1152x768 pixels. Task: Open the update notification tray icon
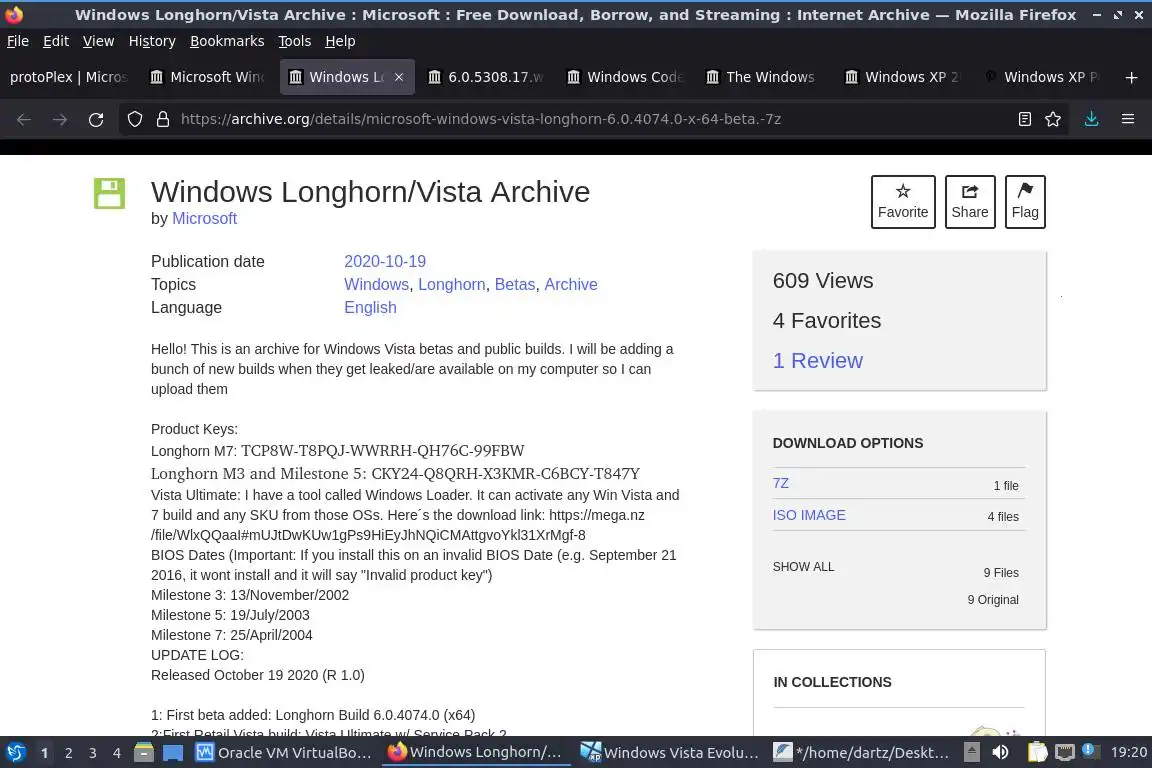point(1091,750)
